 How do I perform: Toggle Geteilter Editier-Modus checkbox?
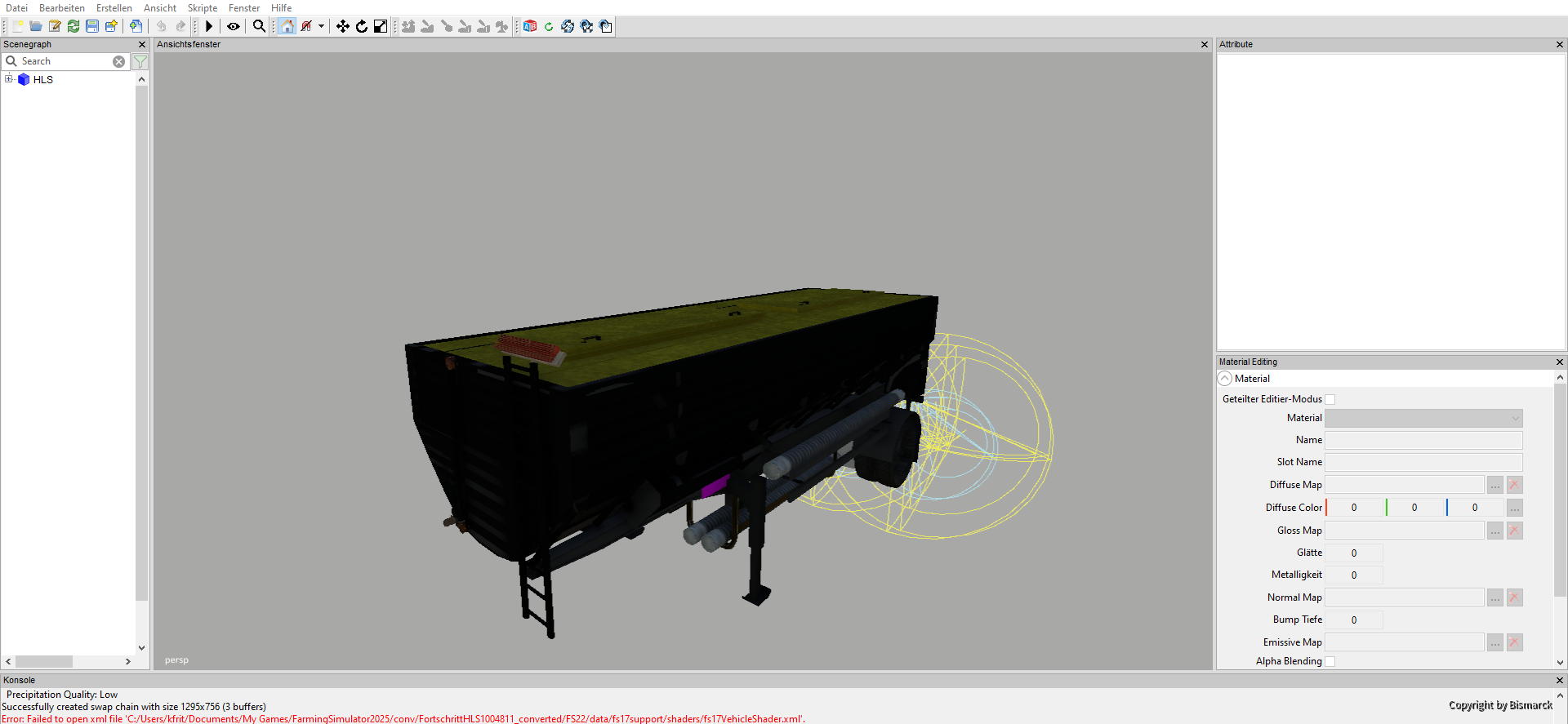tap(1330, 399)
